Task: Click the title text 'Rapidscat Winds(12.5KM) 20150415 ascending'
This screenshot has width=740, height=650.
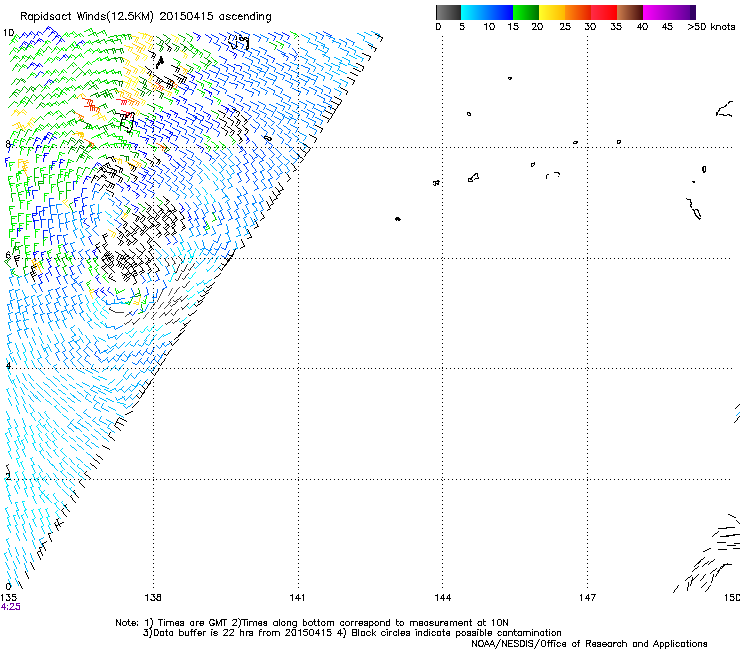Action: tap(146, 17)
